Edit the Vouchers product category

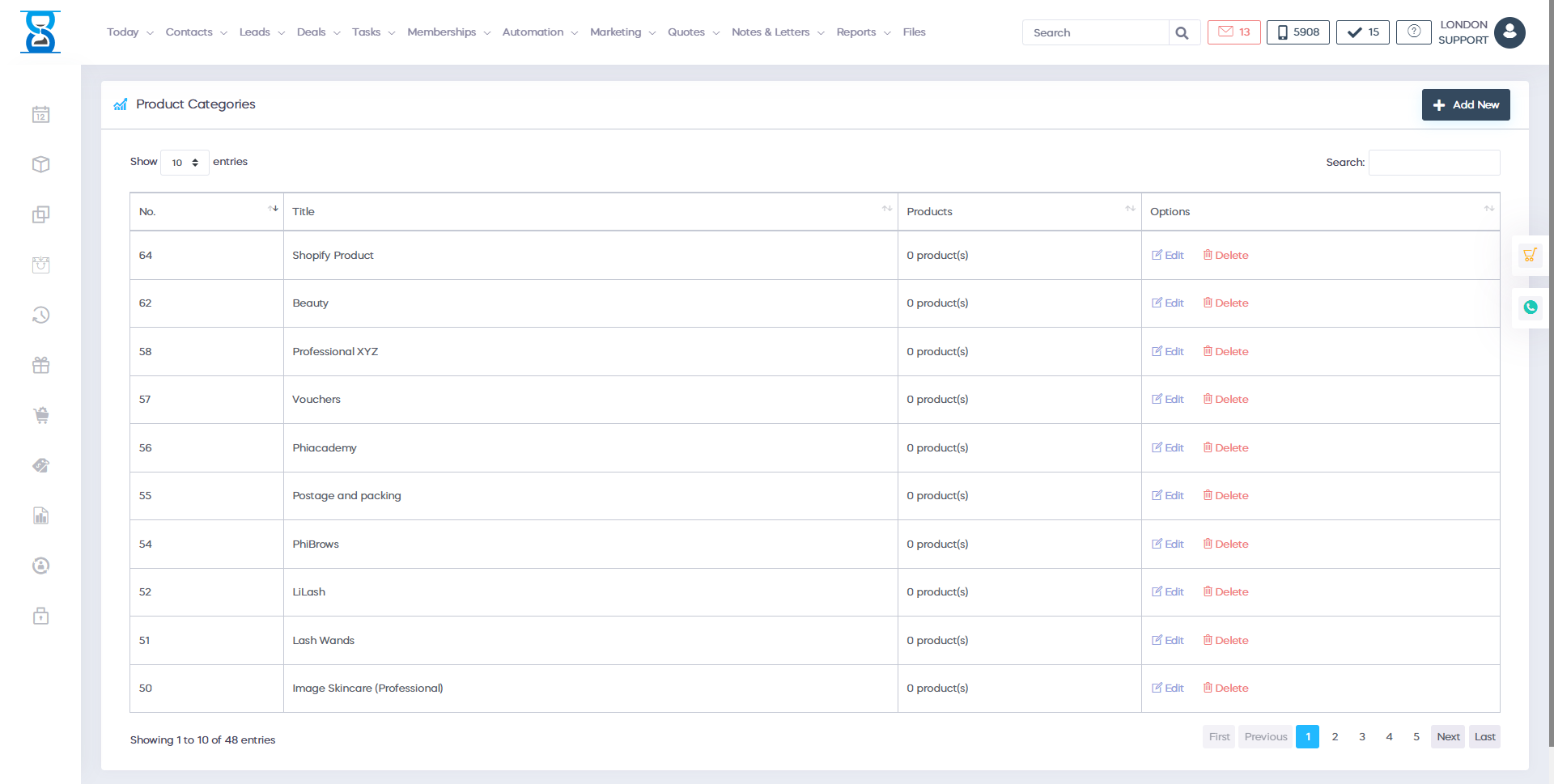[x=1167, y=399]
